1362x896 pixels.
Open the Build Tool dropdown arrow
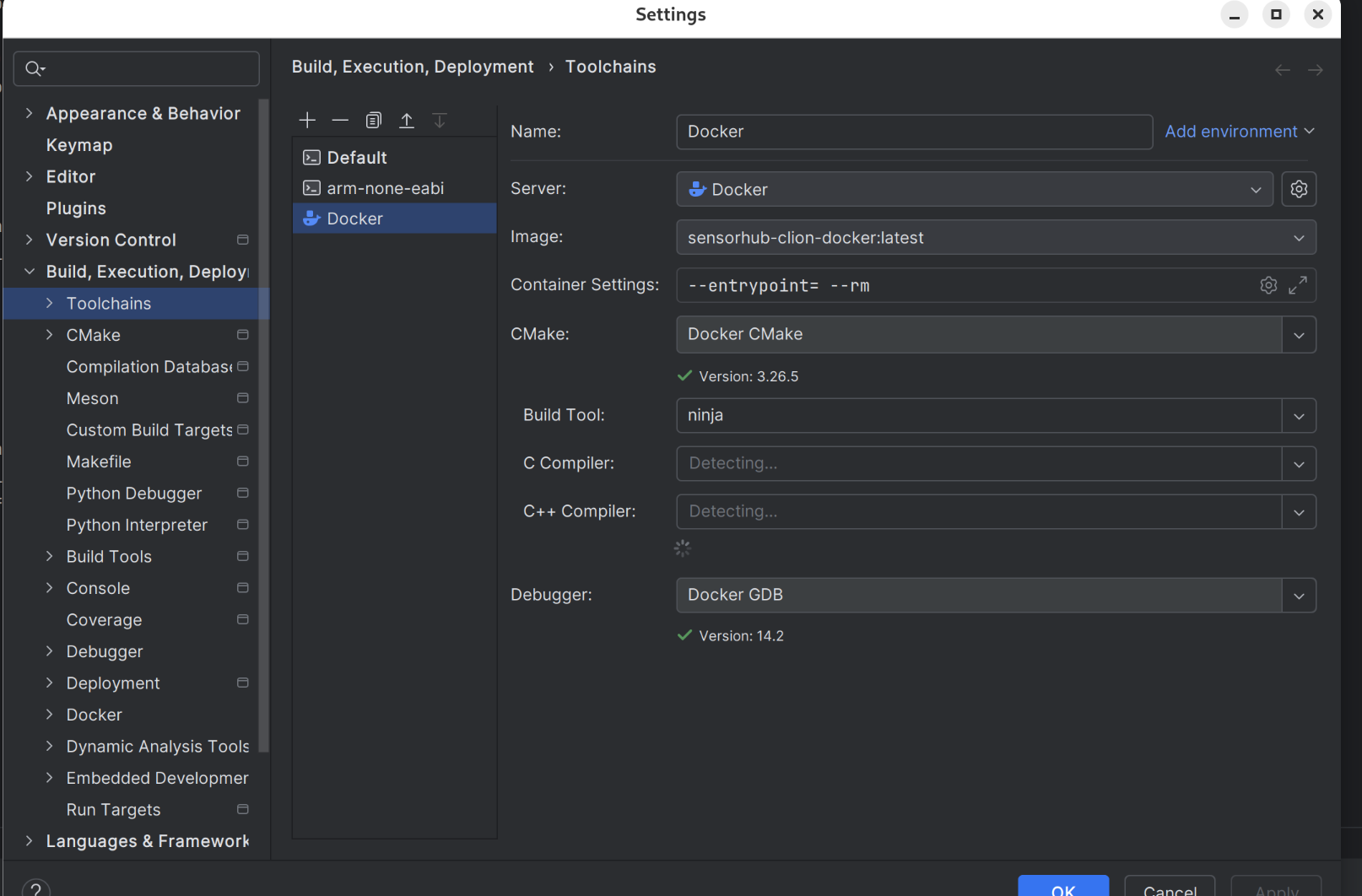1299,416
